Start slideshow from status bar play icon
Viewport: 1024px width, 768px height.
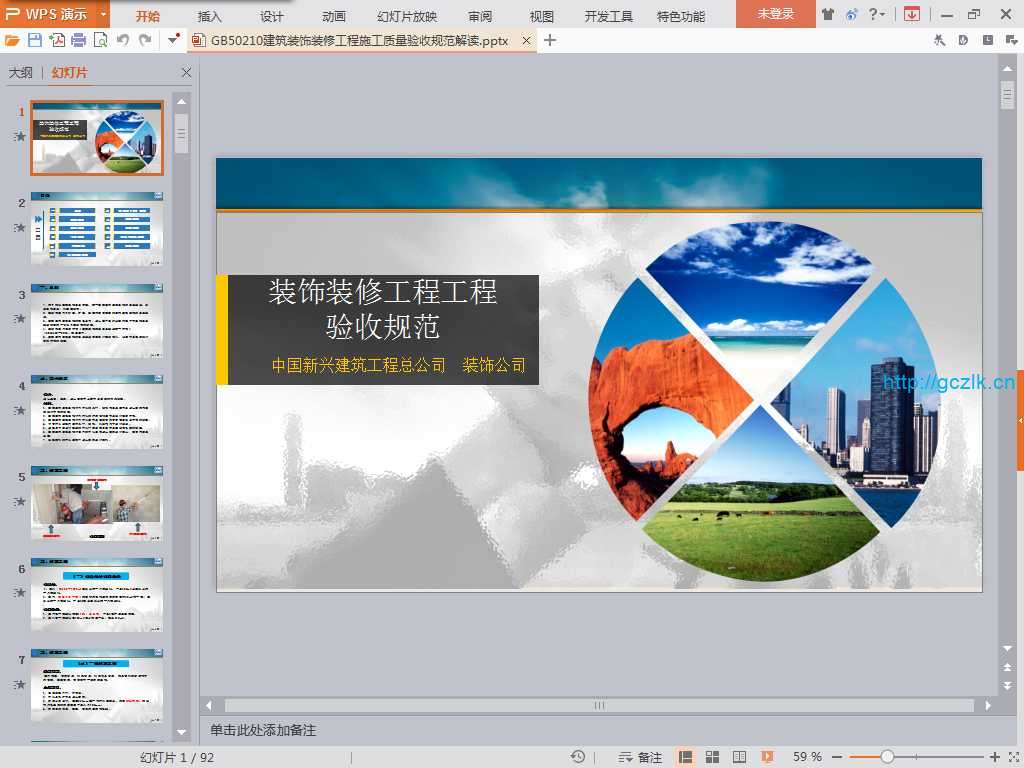(x=767, y=757)
